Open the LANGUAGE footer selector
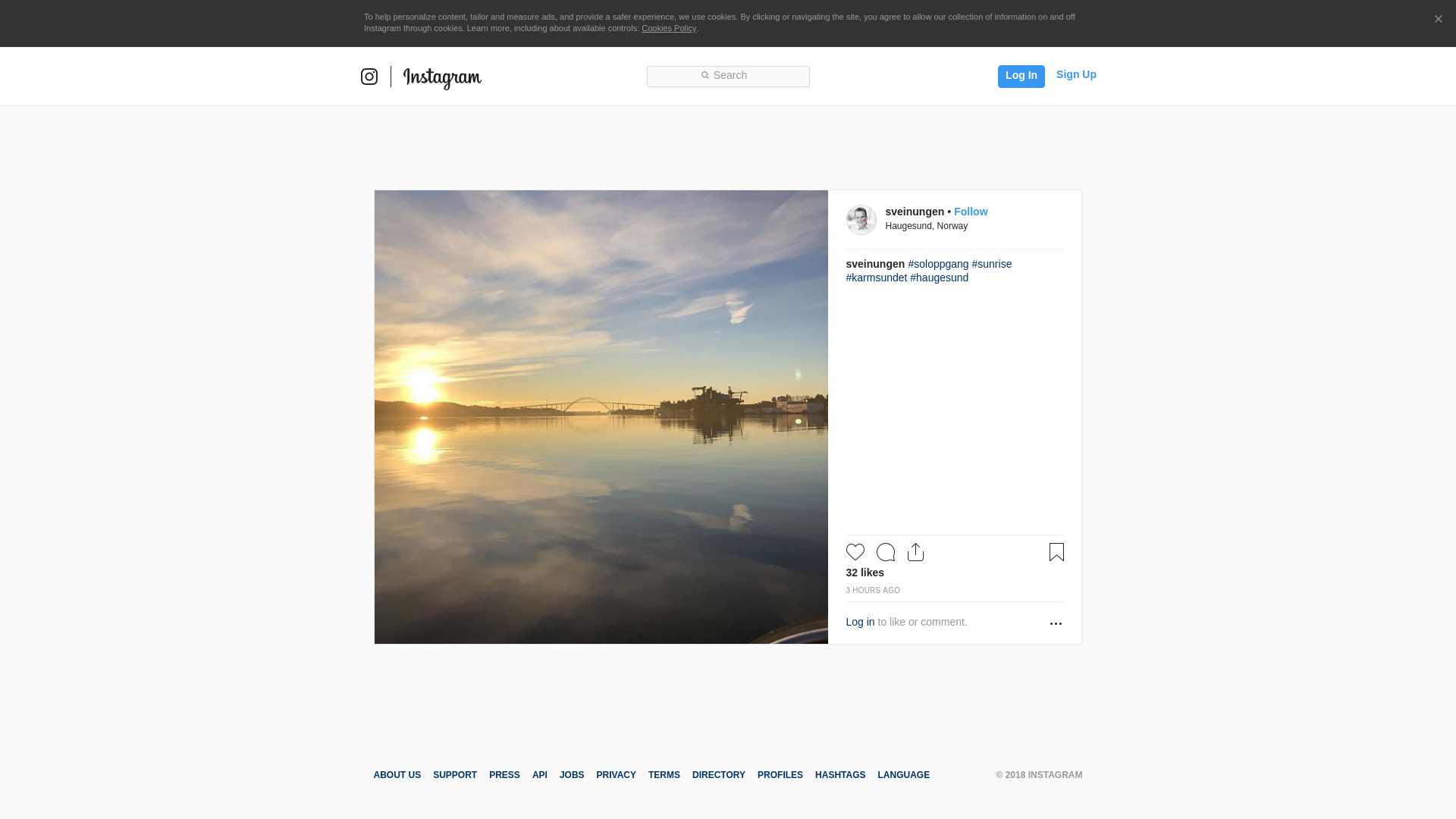 point(903,775)
